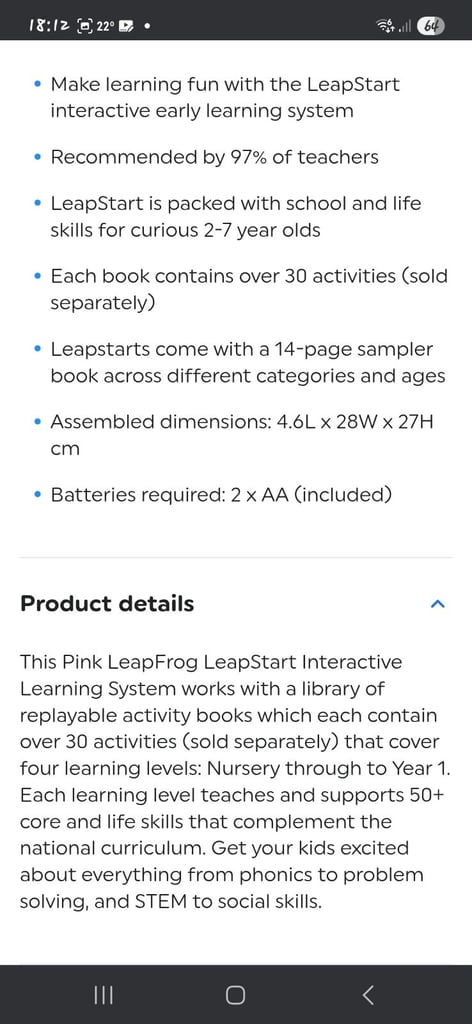
Task: Tap the 22° weather notification
Action: (x=105, y=26)
